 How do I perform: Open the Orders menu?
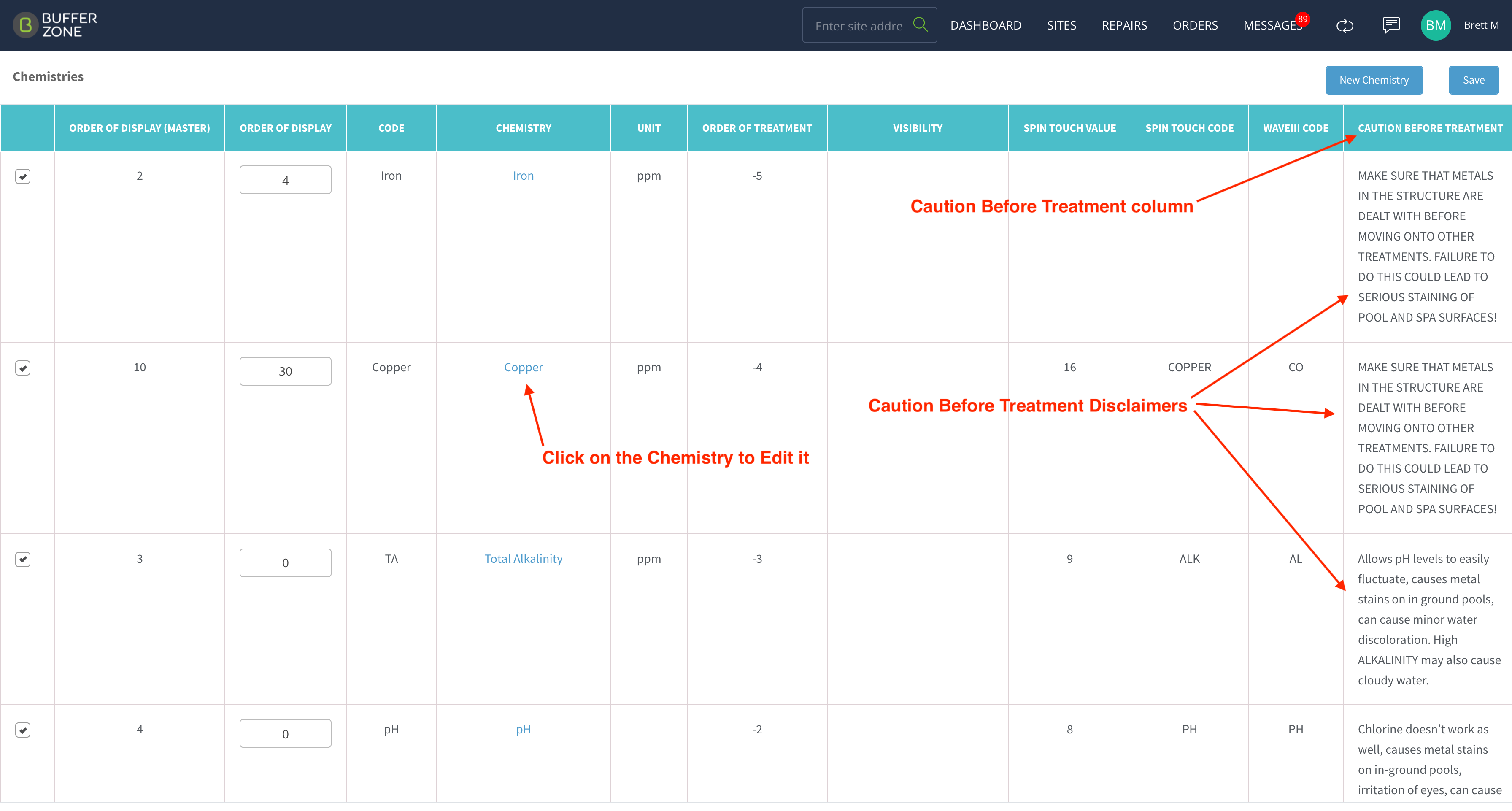1195,25
